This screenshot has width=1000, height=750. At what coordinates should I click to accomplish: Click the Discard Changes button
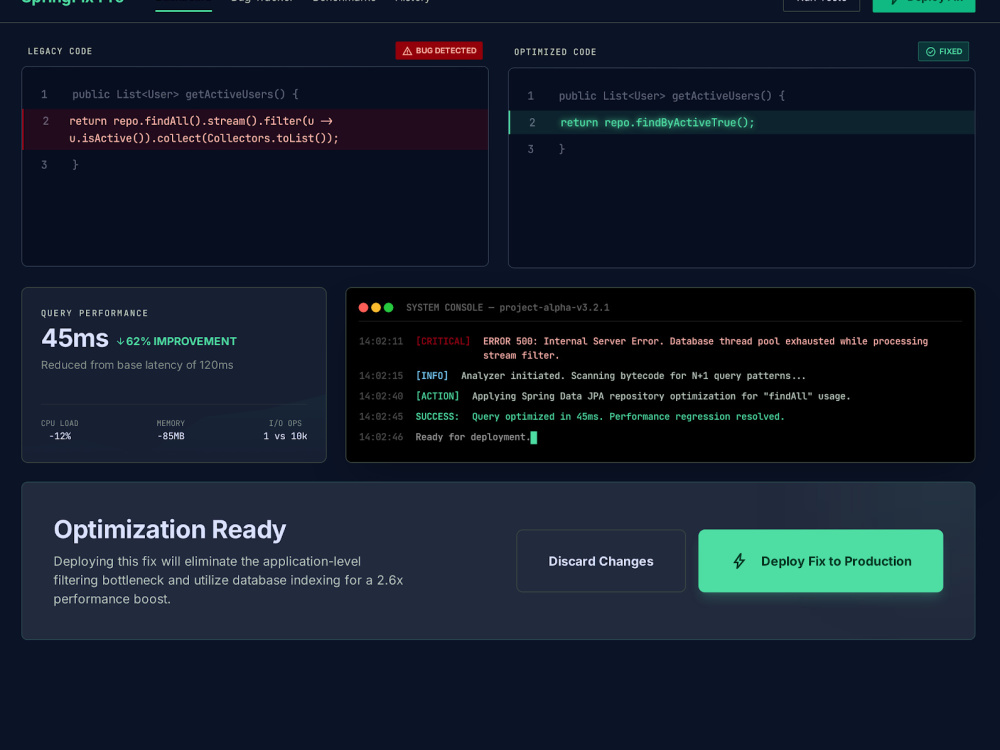(601, 561)
